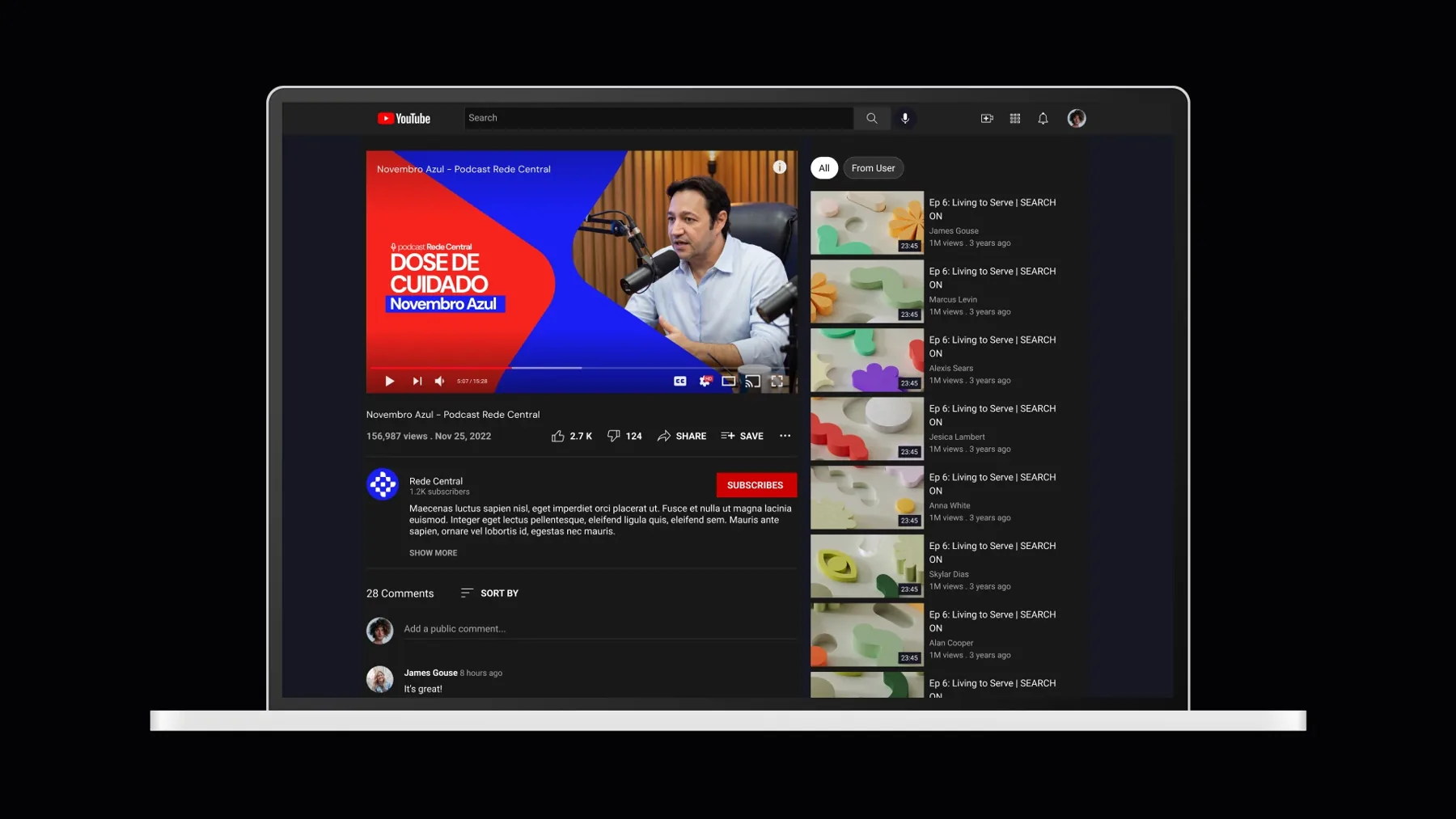Click the search magnifier button

(871, 118)
